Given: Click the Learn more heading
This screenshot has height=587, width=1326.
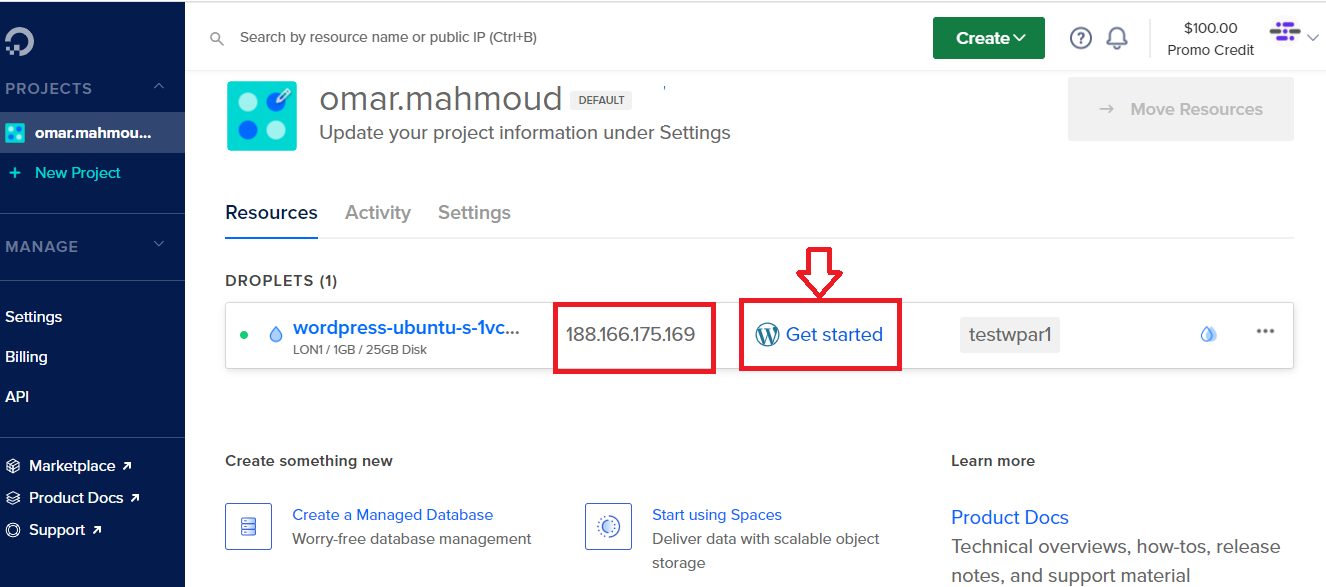Looking at the screenshot, I should click(993, 461).
